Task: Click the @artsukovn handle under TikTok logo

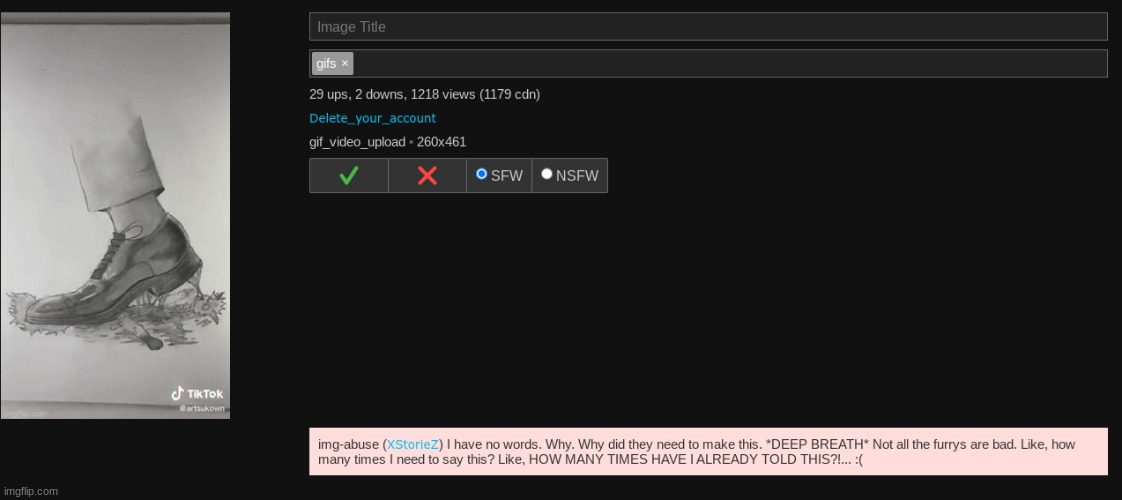Action: [x=202, y=408]
